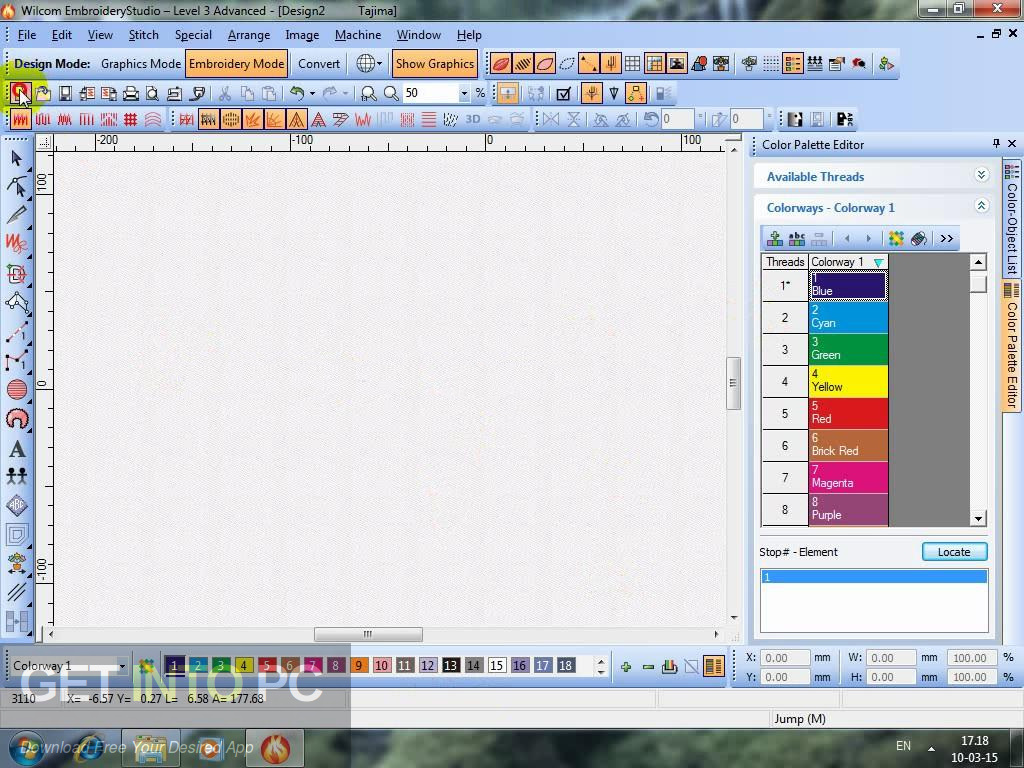This screenshot has height=768, width=1024.
Task: Open the zoom percentage dropdown
Action: point(464,93)
